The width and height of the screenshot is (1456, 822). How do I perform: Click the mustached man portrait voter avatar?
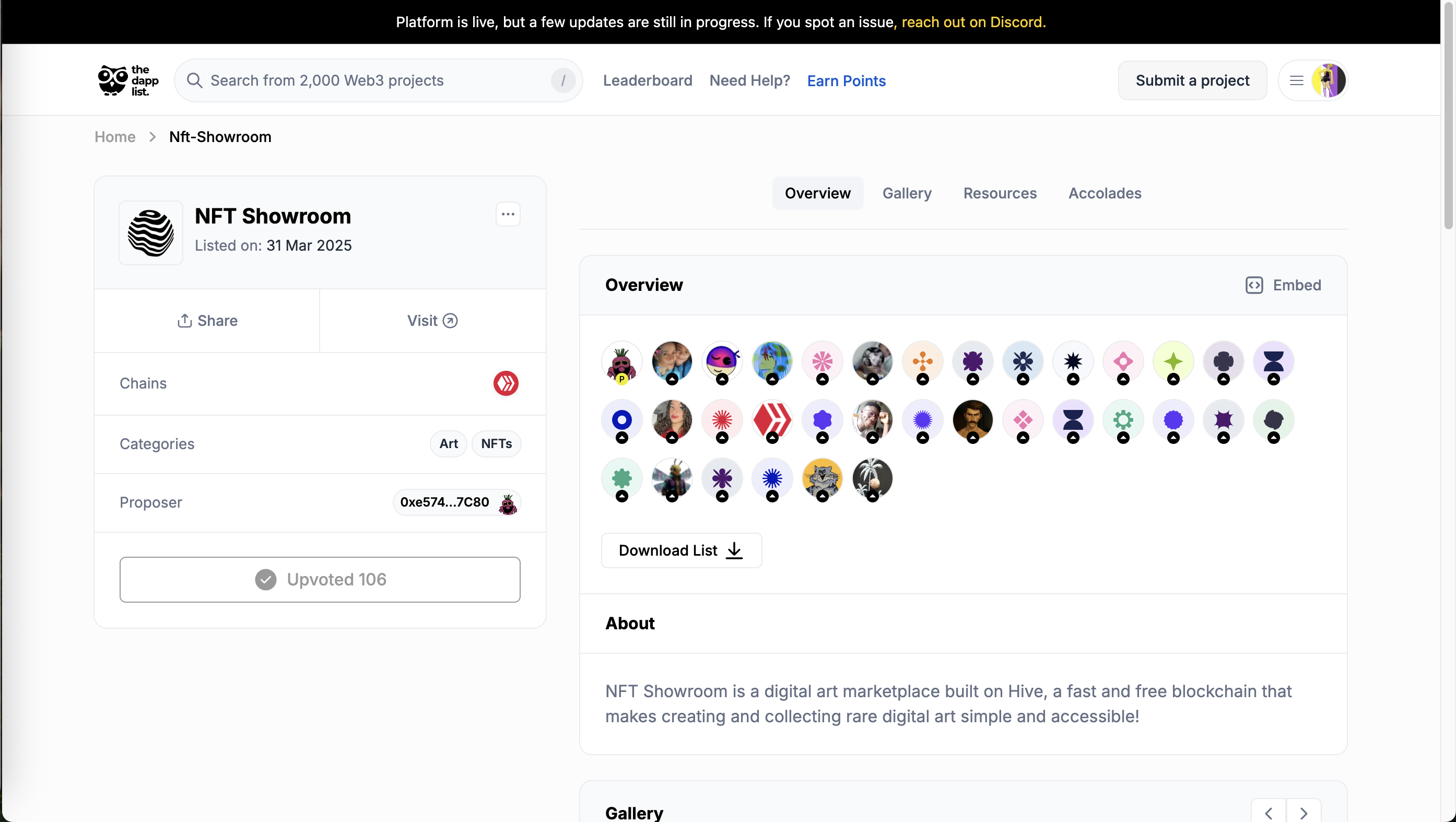coord(972,420)
